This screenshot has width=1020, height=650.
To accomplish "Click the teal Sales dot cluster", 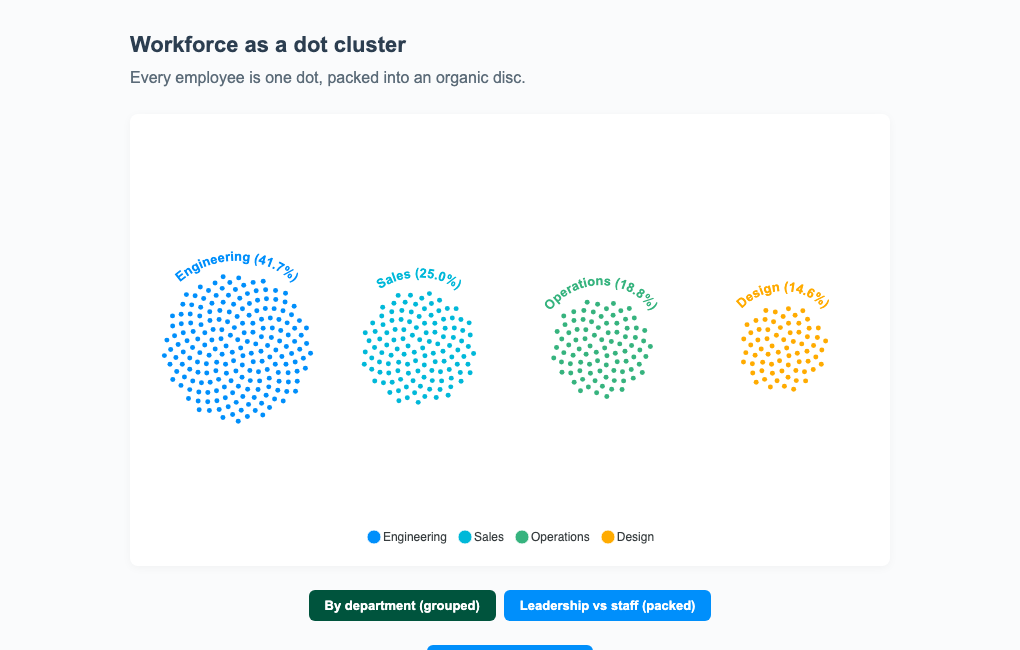I will (419, 348).
